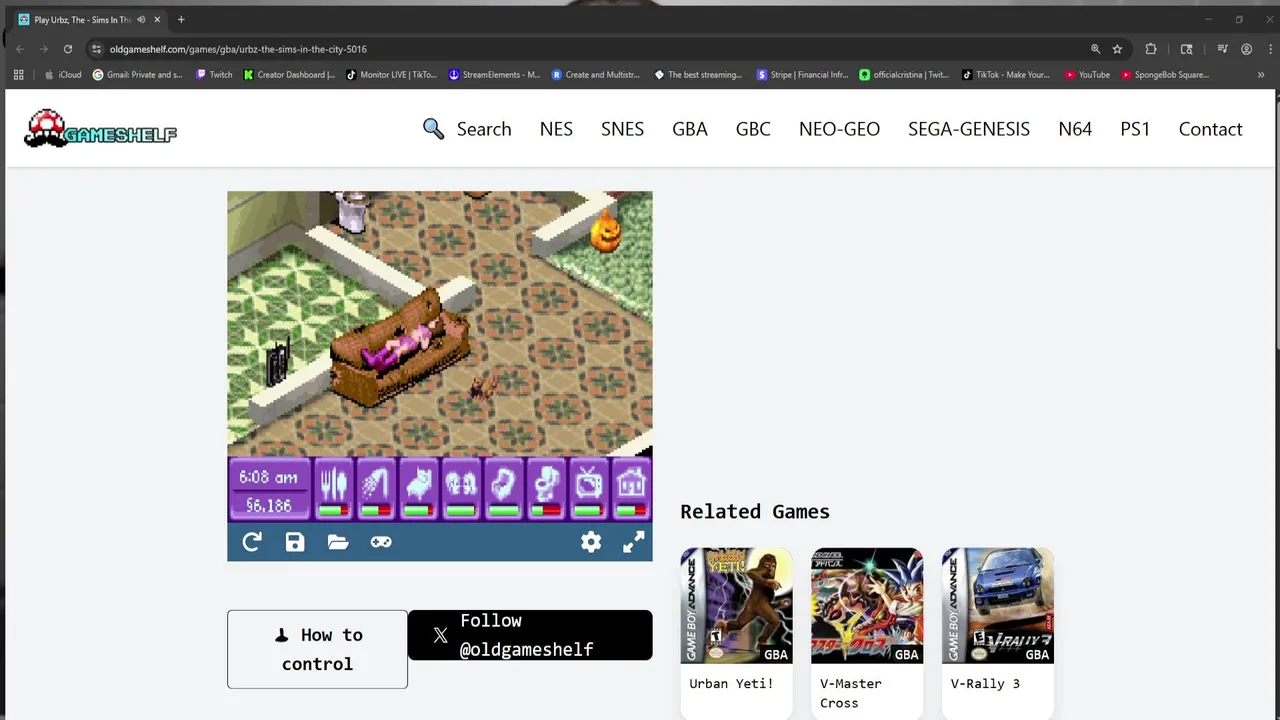Open a new browser tab

click(181, 20)
